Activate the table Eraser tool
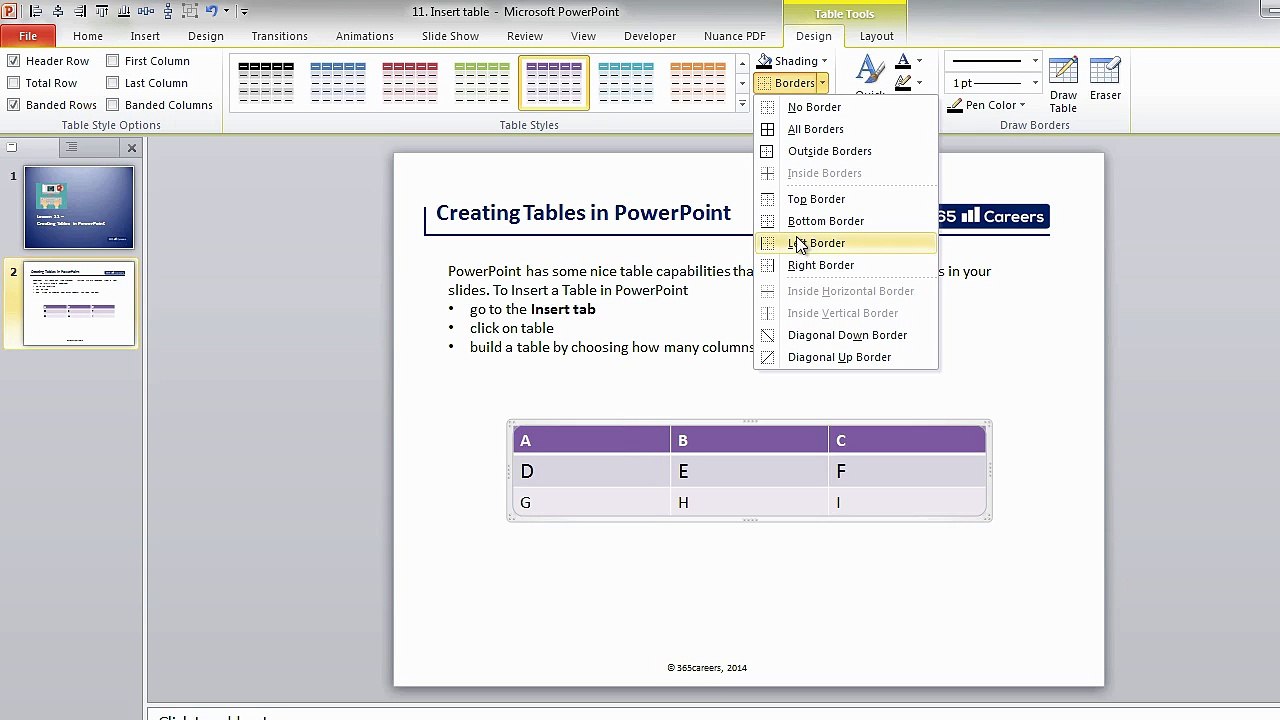This screenshot has height=720, width=1280. point(1105,80)
